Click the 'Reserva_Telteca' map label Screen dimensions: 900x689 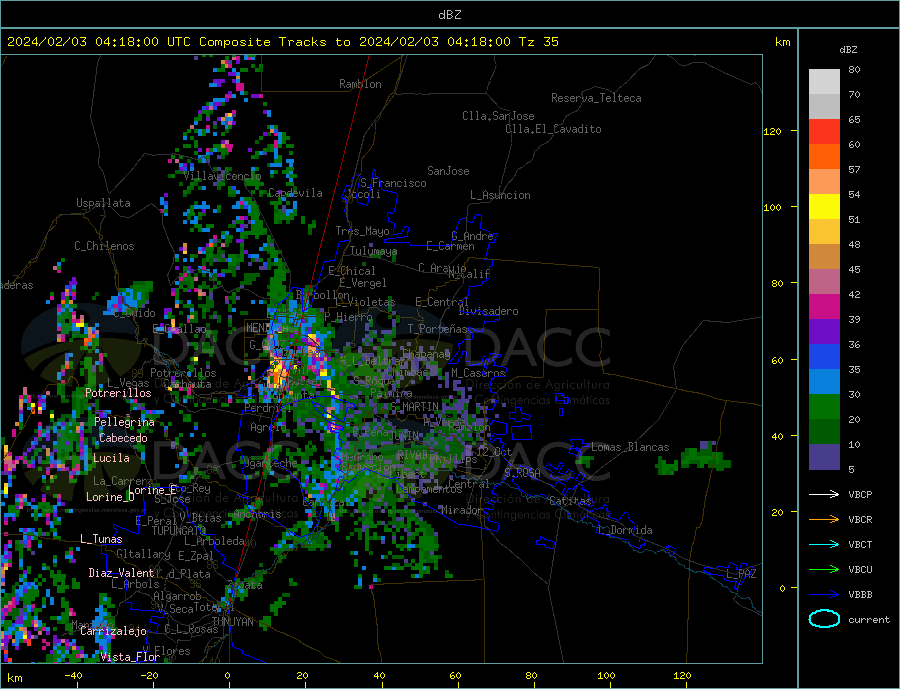[596, 98]
